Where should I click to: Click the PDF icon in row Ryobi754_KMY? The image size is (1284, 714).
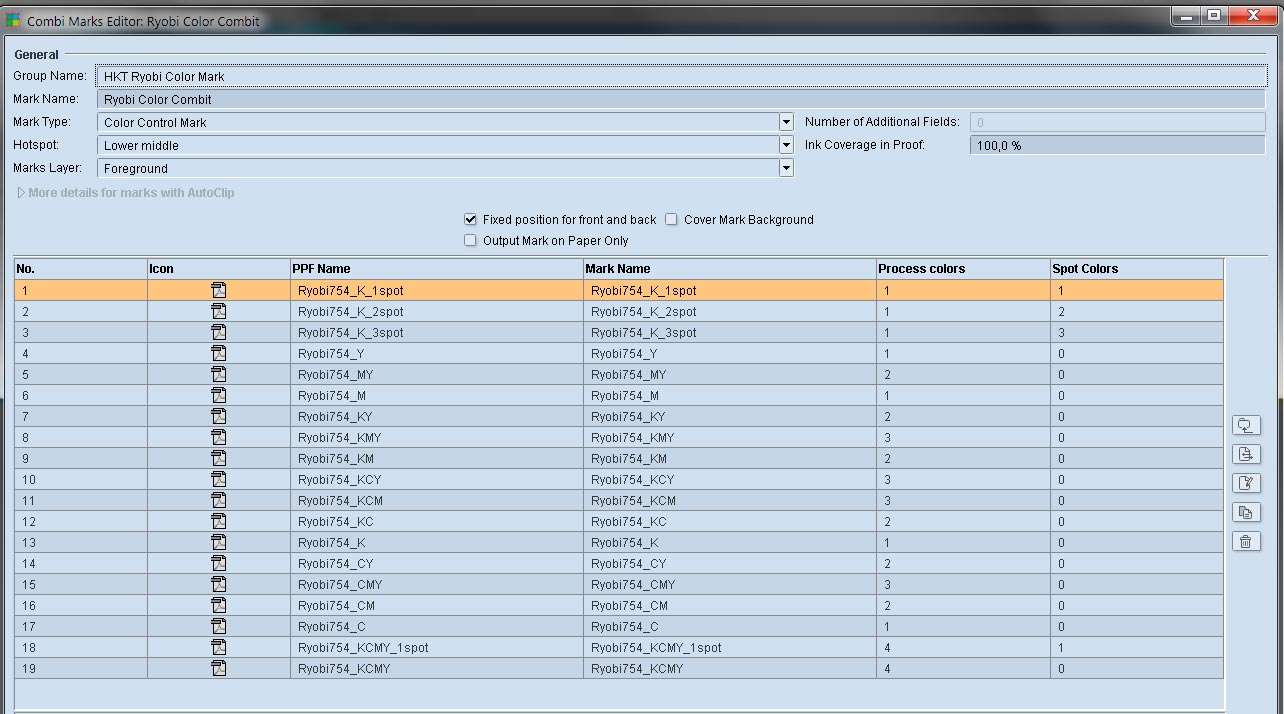pyautogui.click(x=219, y=437)
